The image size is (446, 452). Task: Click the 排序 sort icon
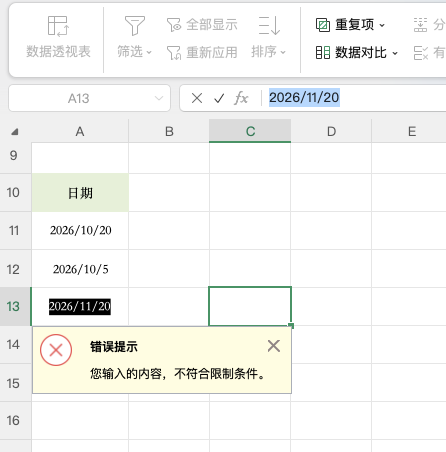click(x=269, y=25)
